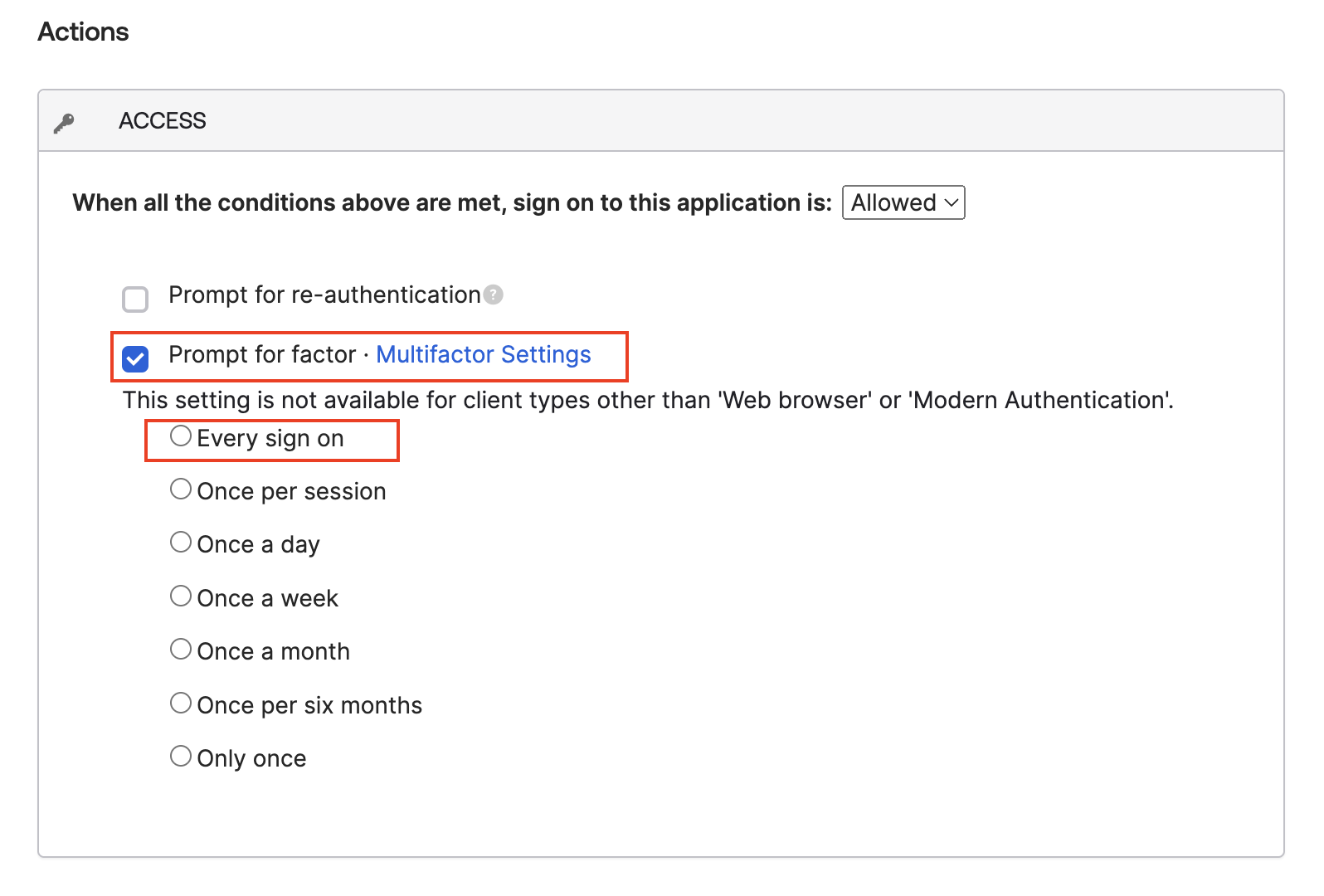Click the client types availability note
Image resolution: width=1324 pixels, height=896 pixels.
[648, 401]
